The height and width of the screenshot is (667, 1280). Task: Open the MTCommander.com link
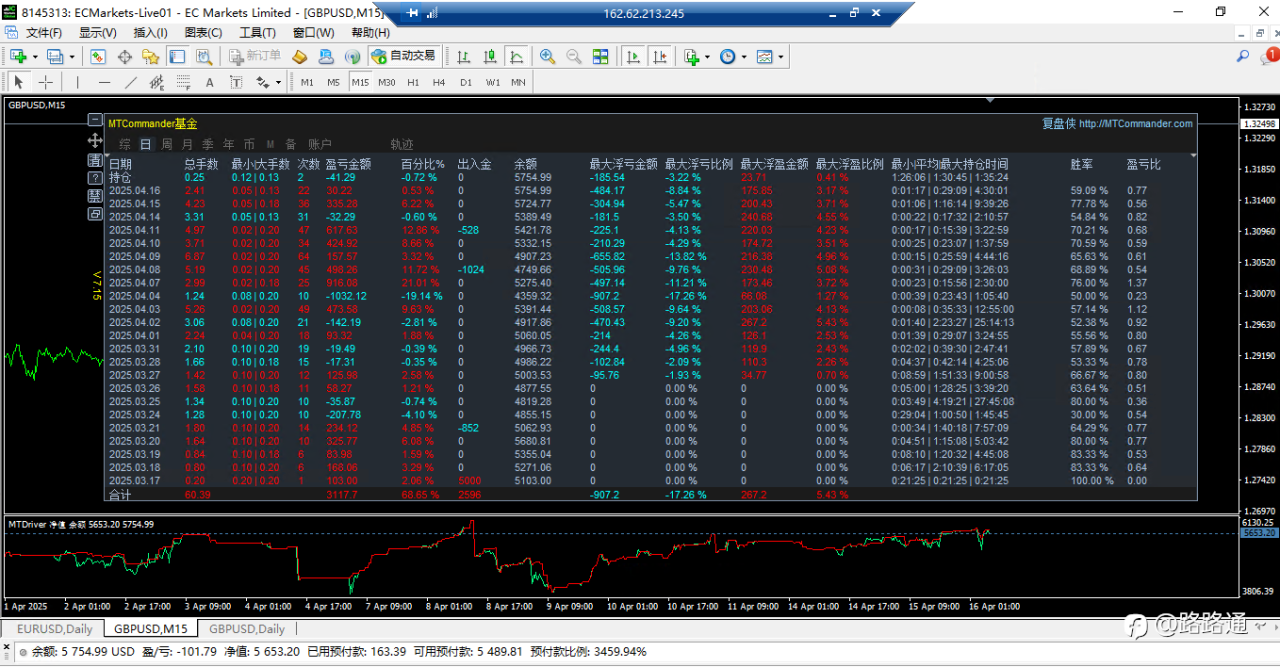(x=1135, y=124)
